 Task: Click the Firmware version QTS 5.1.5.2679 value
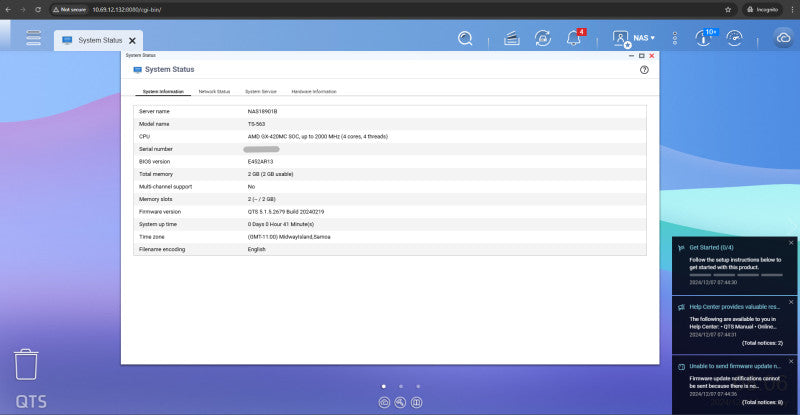[286, 212]
